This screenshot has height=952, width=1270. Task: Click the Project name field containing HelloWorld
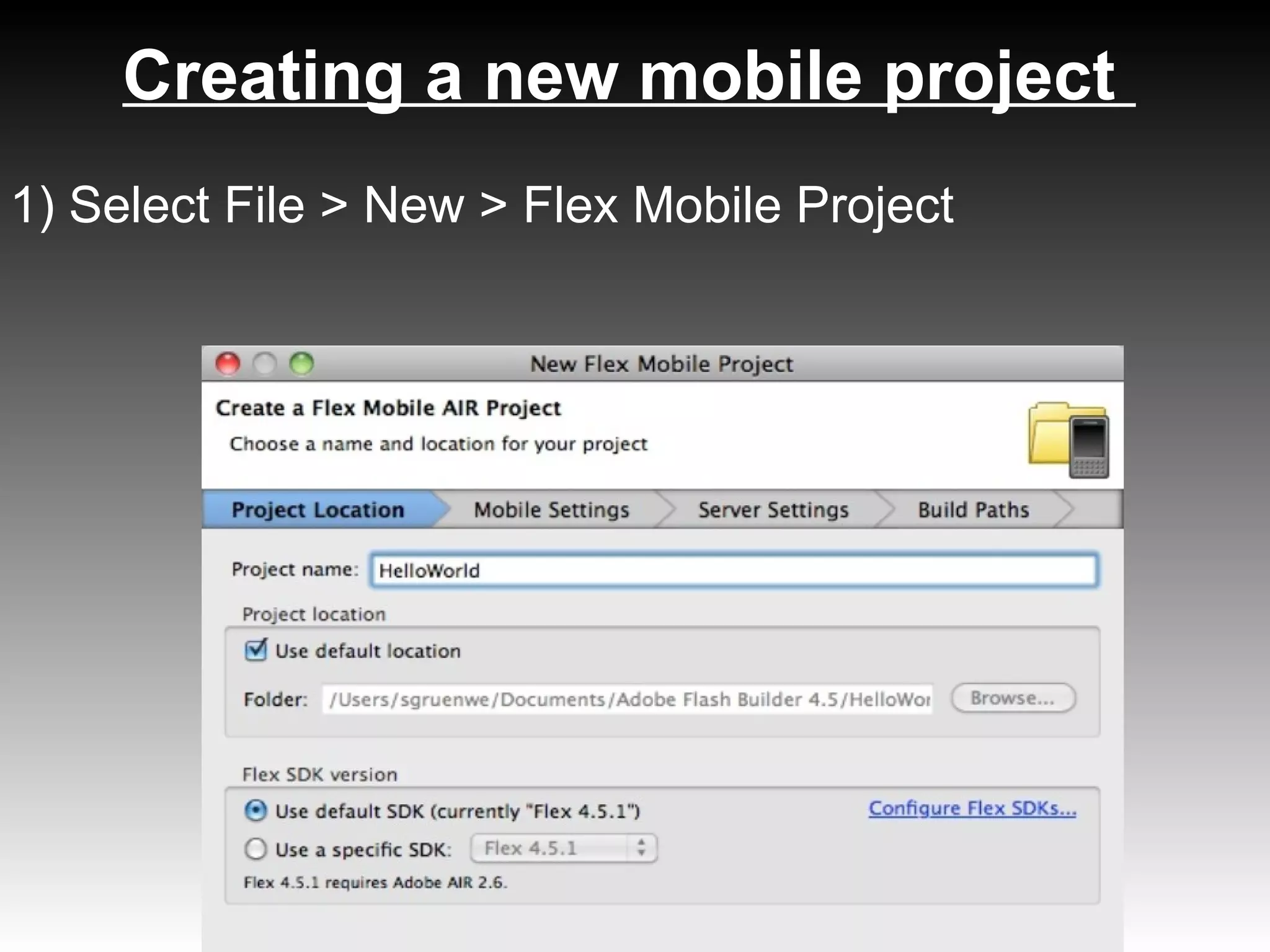coord(734,570)
